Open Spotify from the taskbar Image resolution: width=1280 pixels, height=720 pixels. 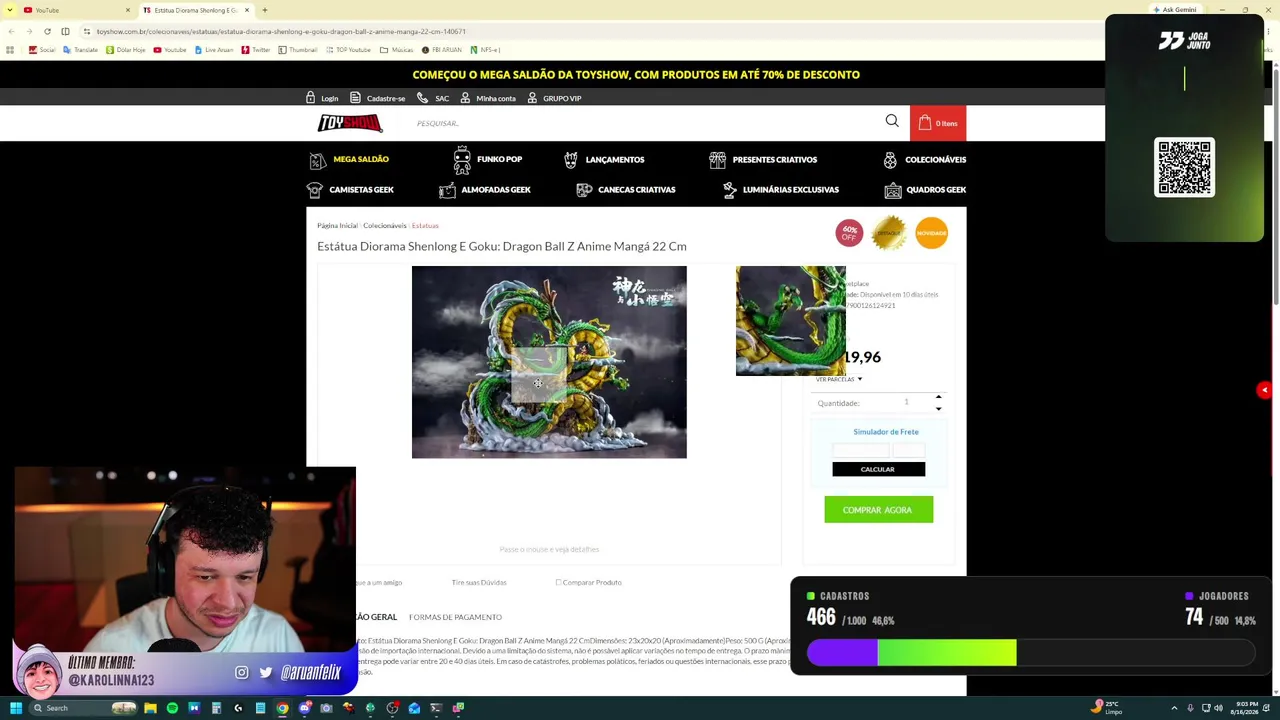pyautogui.click(x=172, y=708)
